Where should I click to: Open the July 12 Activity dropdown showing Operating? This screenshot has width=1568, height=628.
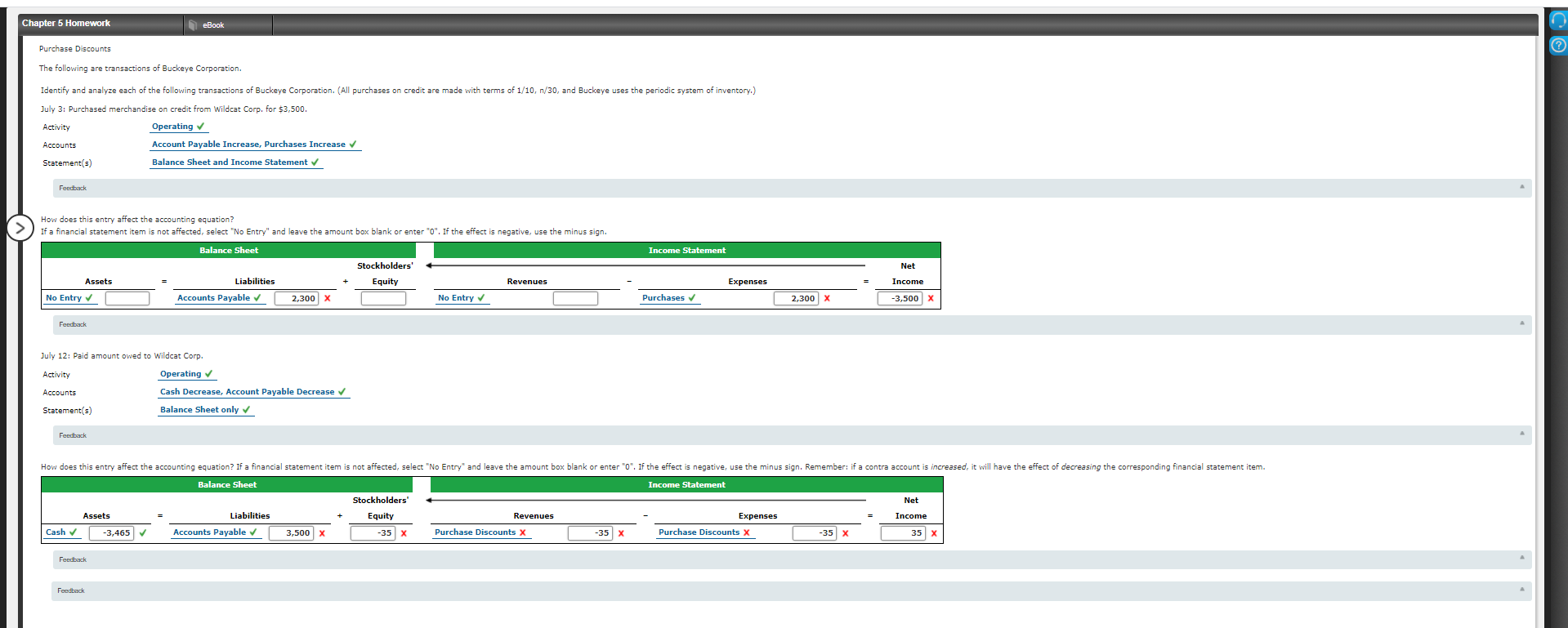tap(187, 374)
